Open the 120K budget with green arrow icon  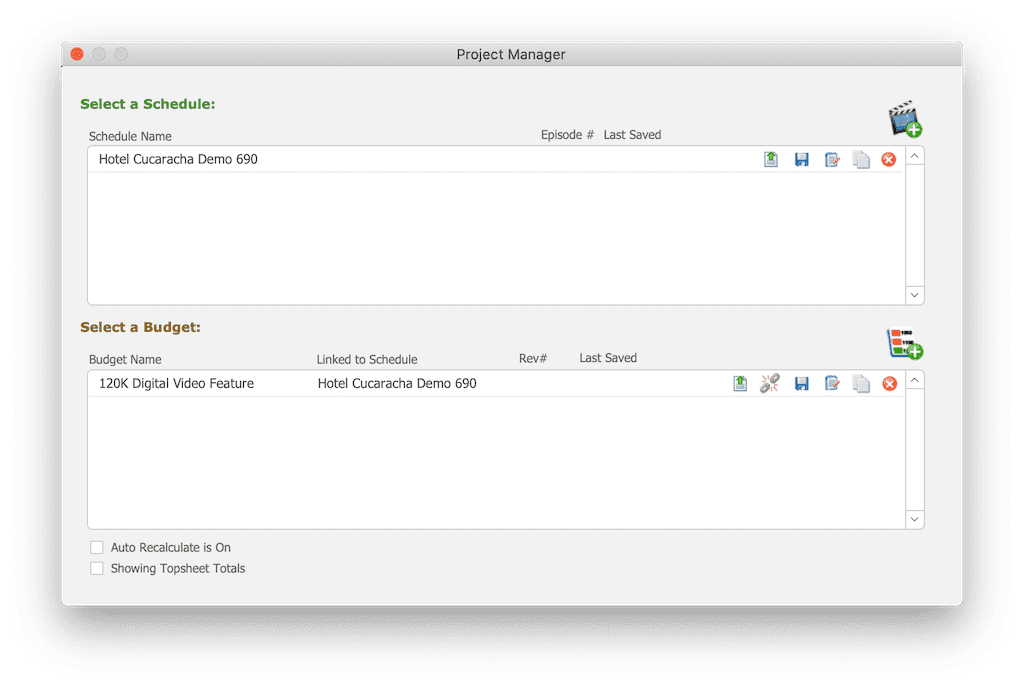pyautogui.click(x=740, y=383)
